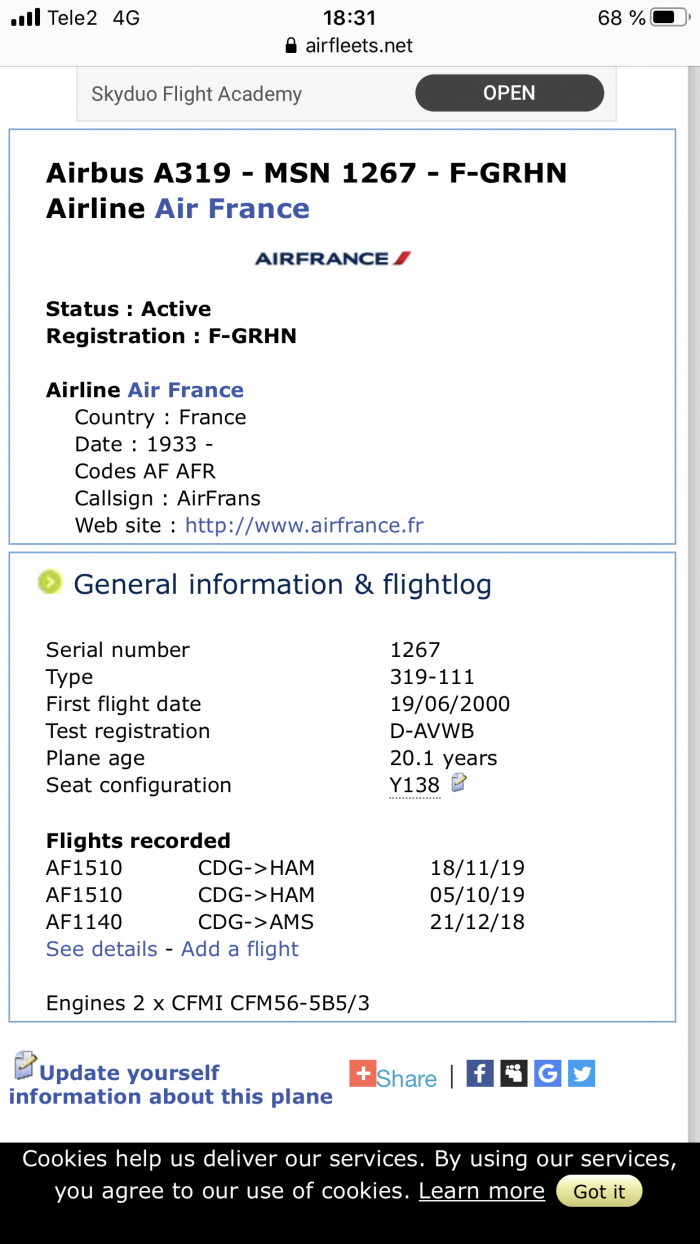Click the Facebook share icon

click(480, 1073)
